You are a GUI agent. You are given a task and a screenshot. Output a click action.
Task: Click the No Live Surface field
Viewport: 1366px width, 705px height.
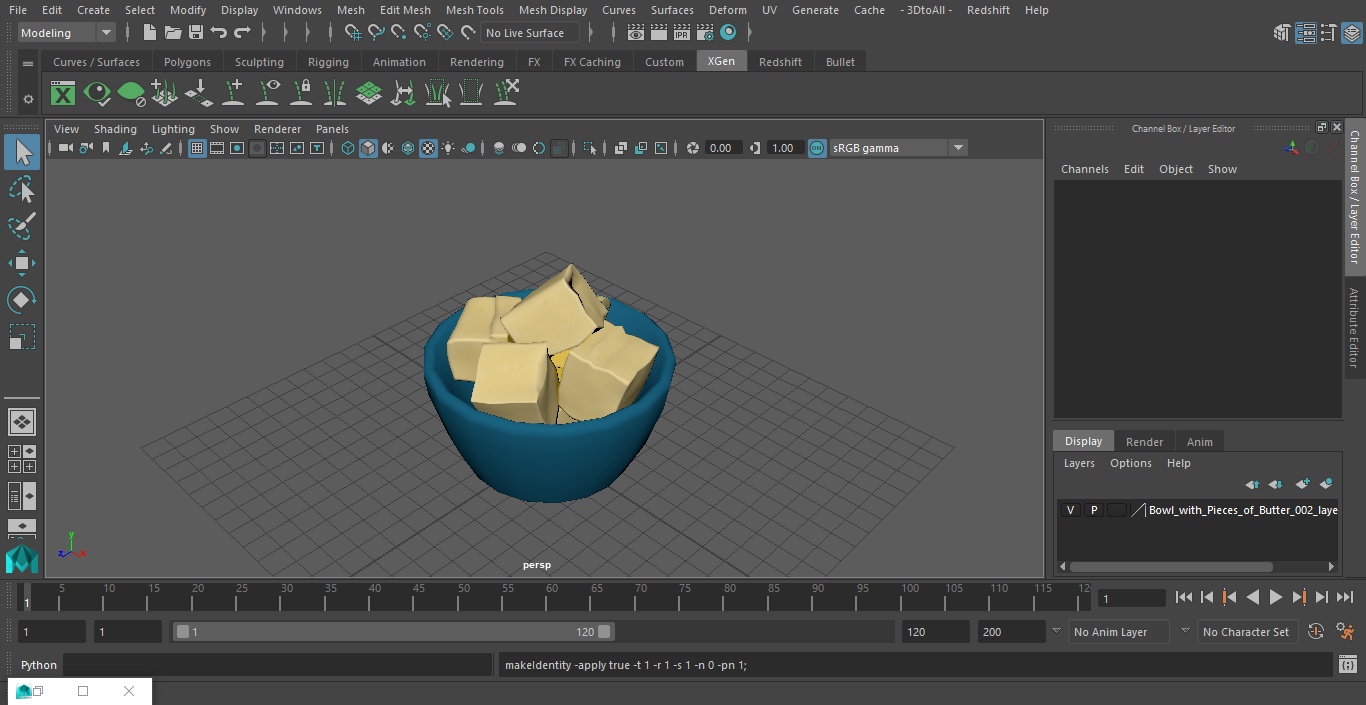529,33
